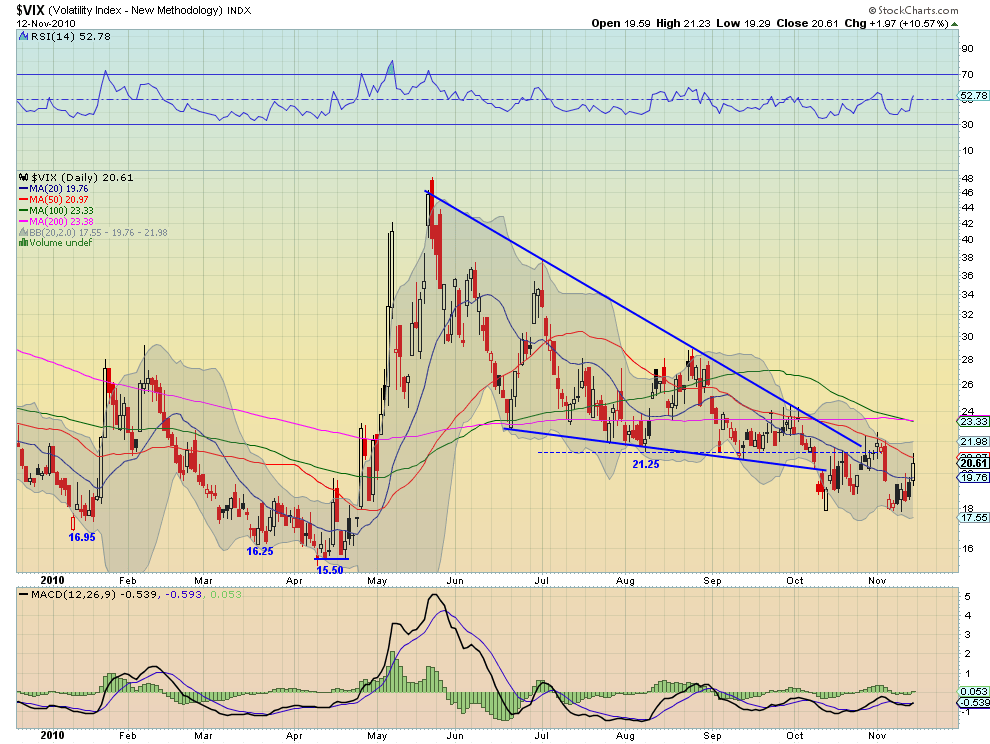This screenshot has width=990, height=744.
Task: Click the candlestick icon beside $VIX (Daily)
Action: (x=24, y=177)
